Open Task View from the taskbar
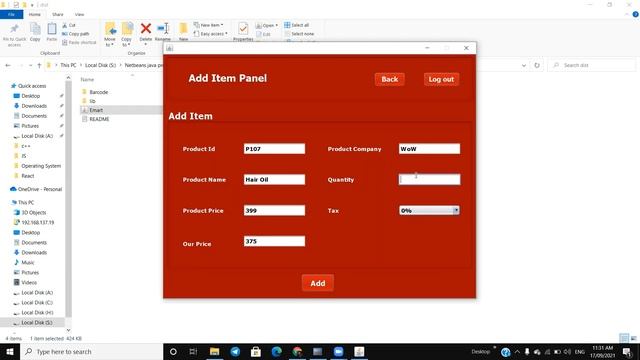 pos(193,351)
